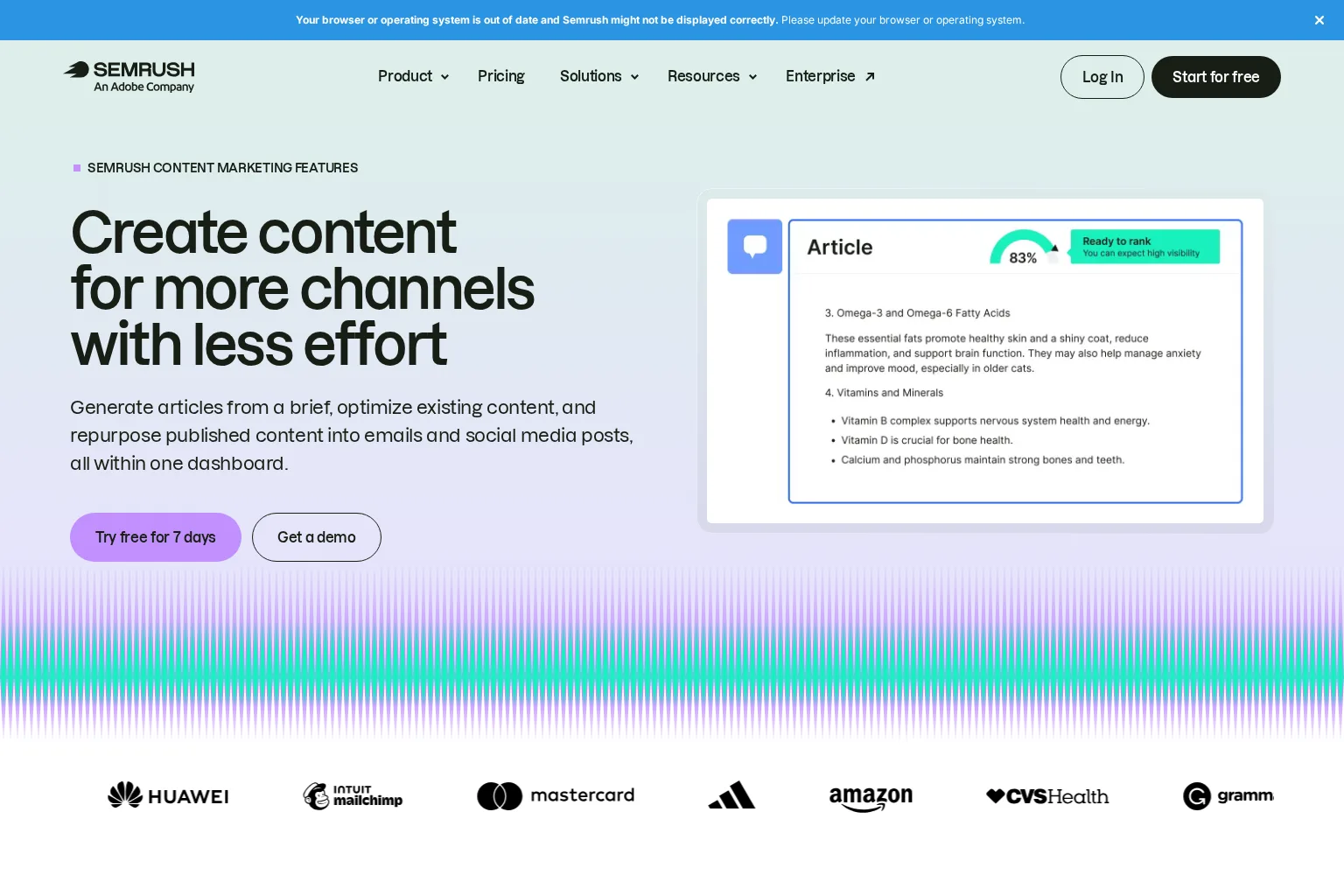
Task: Click the Get a demo button
Action: coord(317,537)
